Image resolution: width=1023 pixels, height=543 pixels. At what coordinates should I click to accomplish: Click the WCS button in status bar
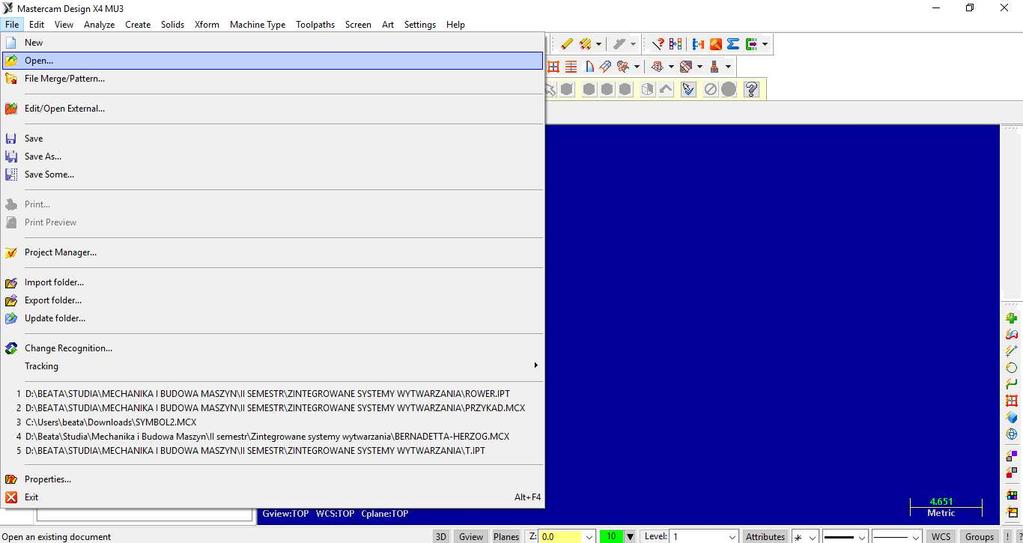(x=941, y=536)
